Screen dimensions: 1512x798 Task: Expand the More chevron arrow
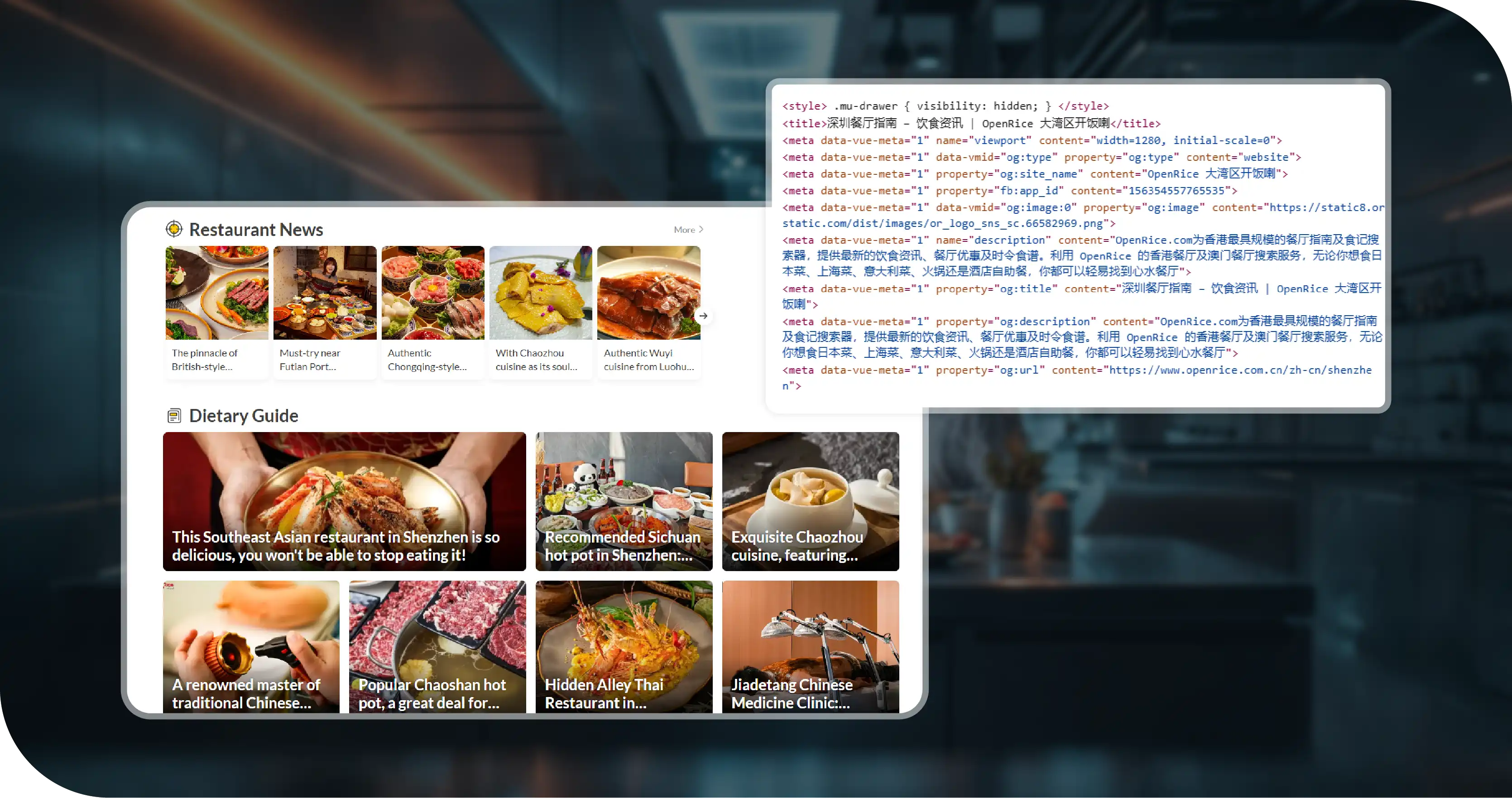pos(701,230)
